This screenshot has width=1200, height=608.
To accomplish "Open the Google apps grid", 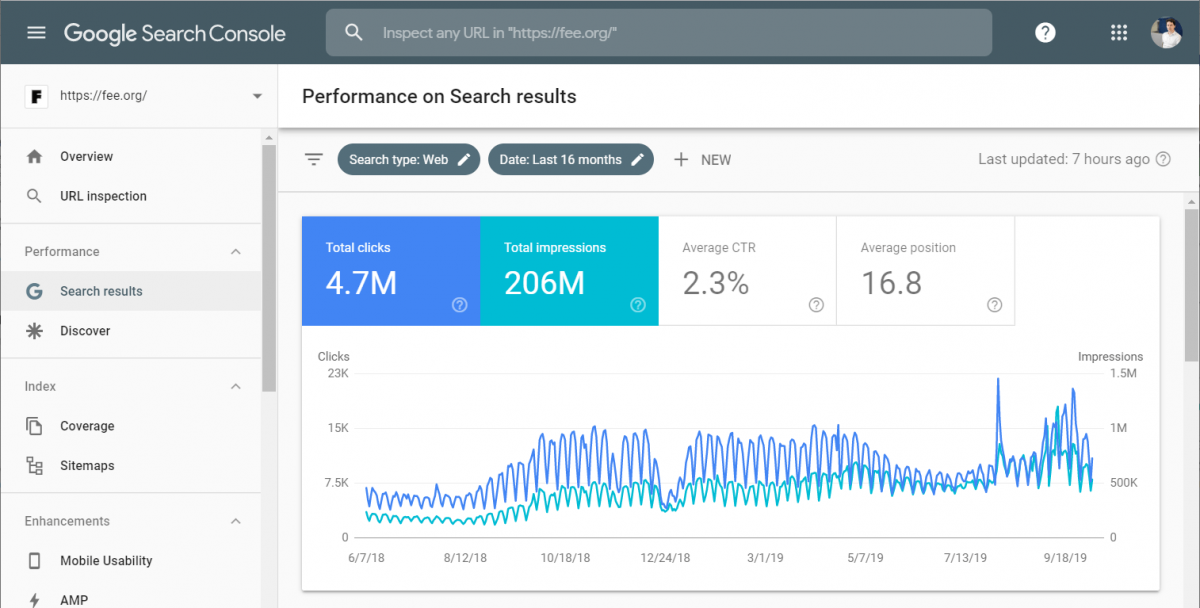I will point(1119,33).
